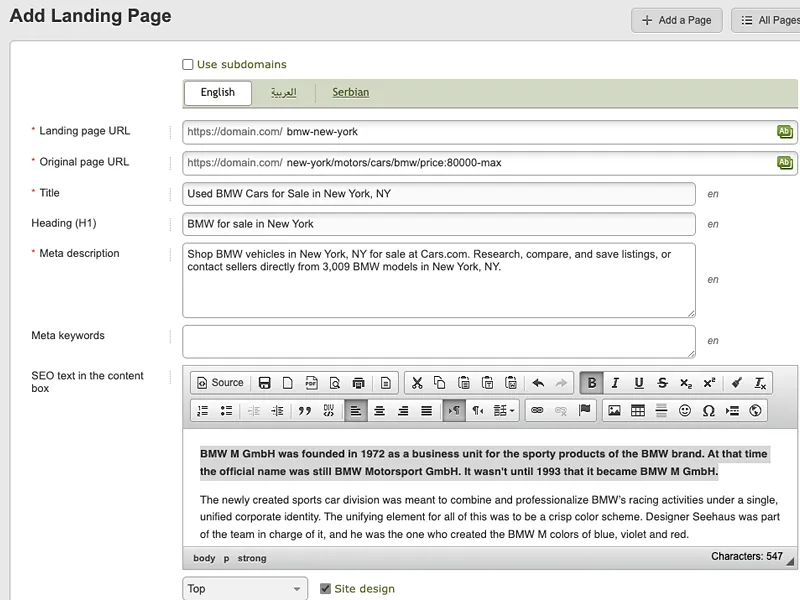Open the Templates icon
This screenshot has width=800, height=600.
[x=386, y=383]
